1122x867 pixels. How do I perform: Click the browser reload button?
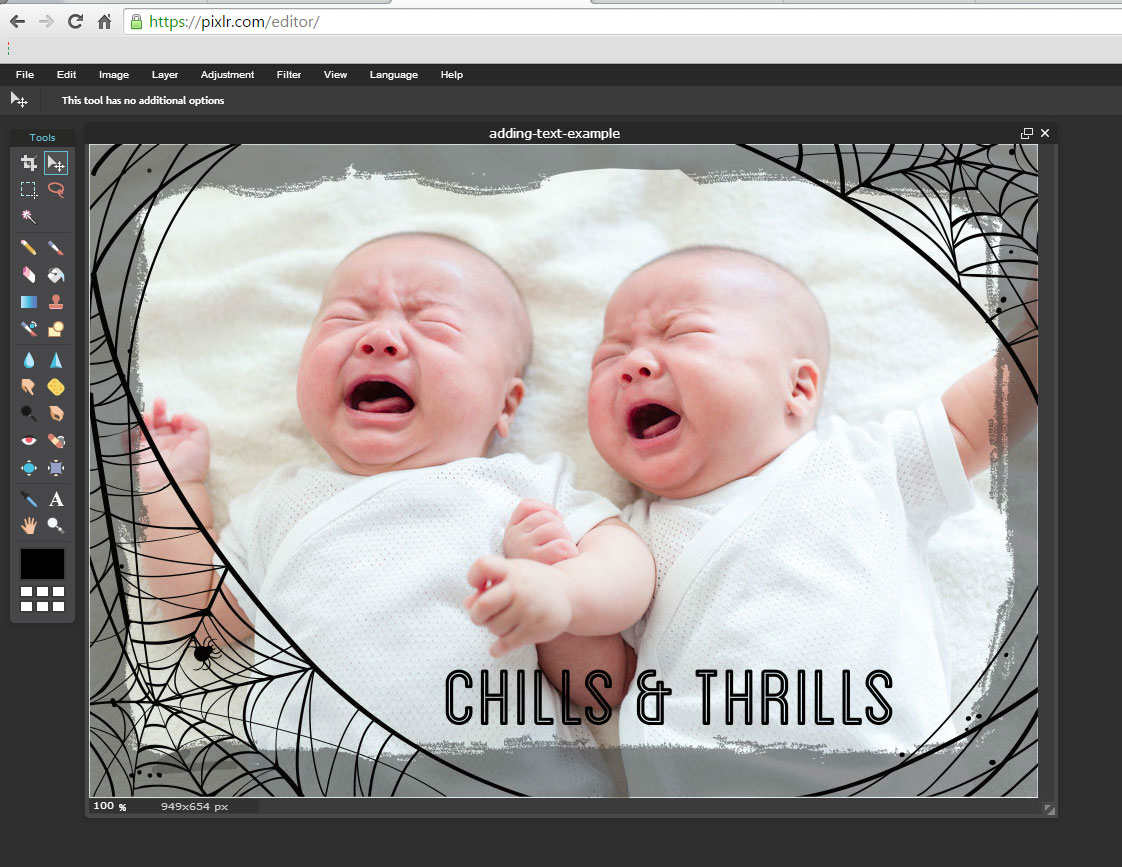pos(75,21)
